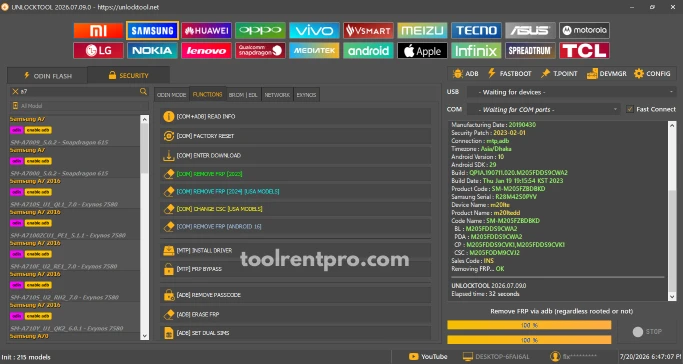Open the ODIN MODE tab
Viewport: 683px width, 364px height.
172,94
